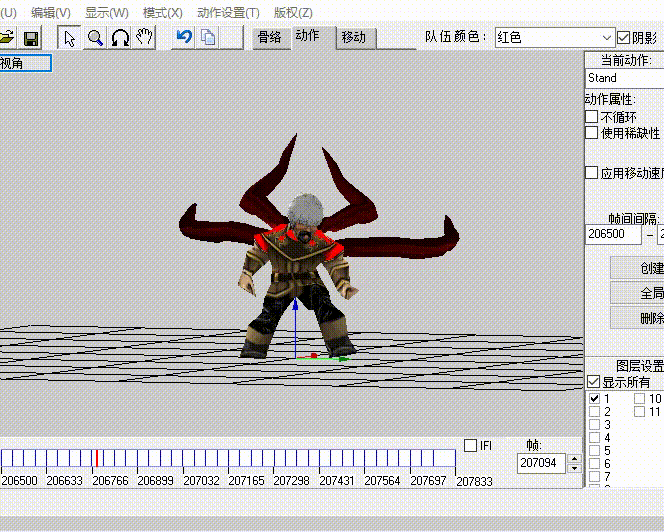Click the 全局 button
This screenshot has width=664, height=532.
[637, 293]
